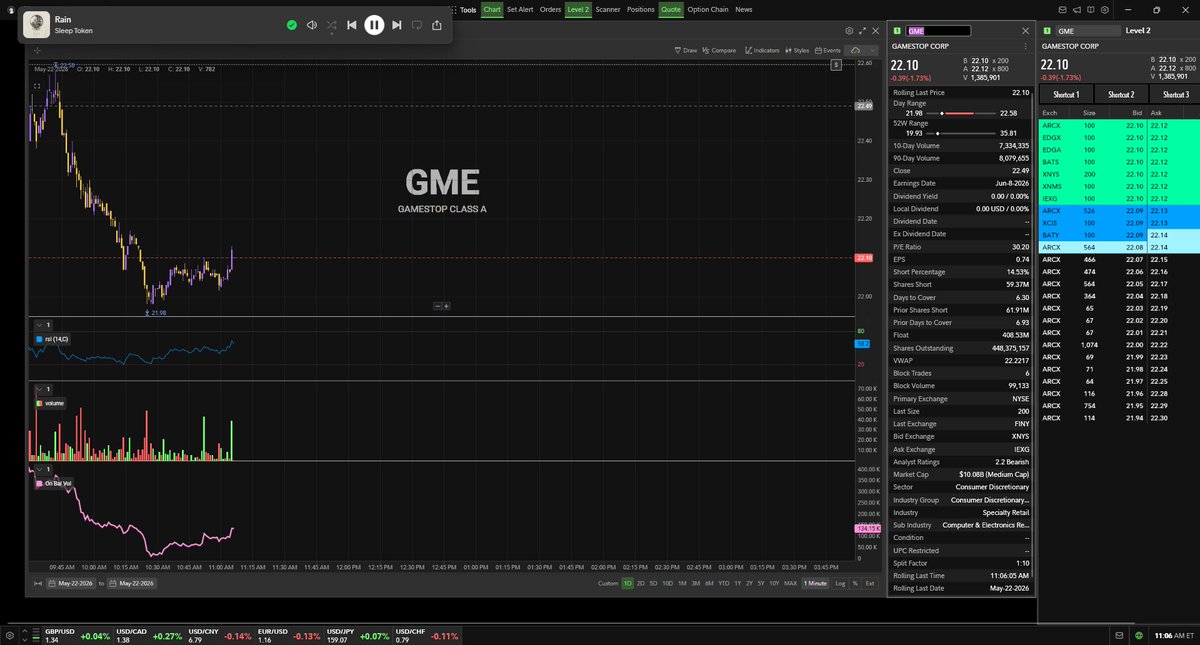Open Events on the chart toolbar
The width and height of the screenshot is (1200, 645).
point(829,50)
